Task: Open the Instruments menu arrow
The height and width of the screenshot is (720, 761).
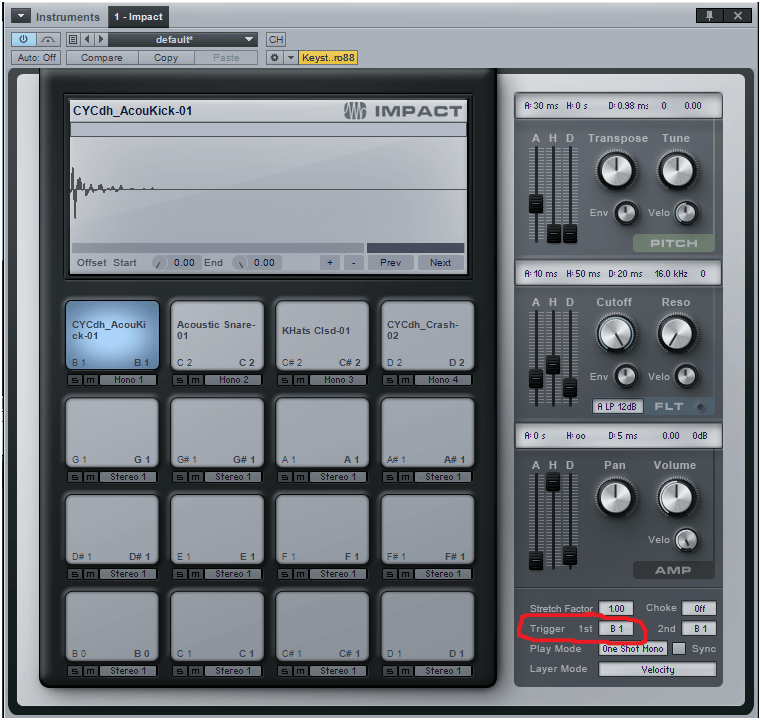Action: point(21,16)
